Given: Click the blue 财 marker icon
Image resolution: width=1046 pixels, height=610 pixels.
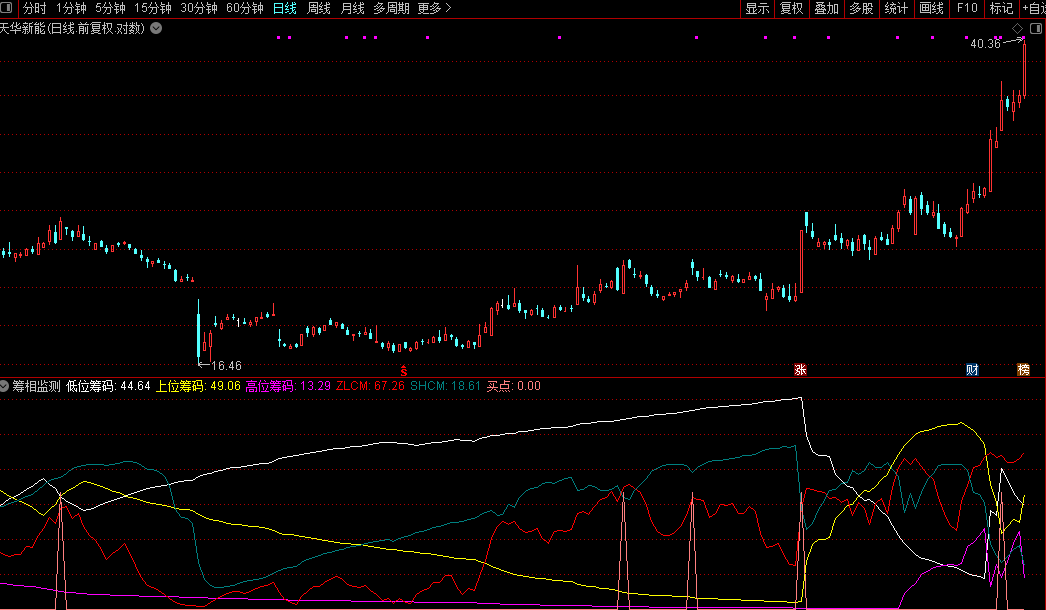Looking at the screenshot, I should (x=972, y=370).
